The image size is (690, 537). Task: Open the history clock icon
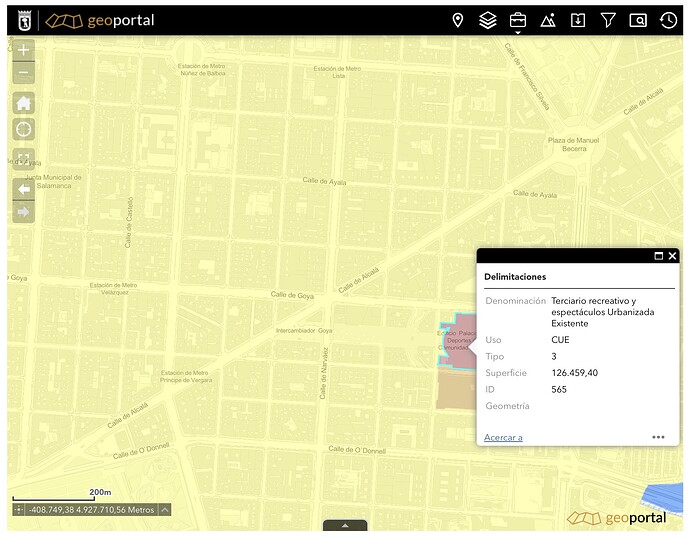pyautogui.click(x=668, y=20)
